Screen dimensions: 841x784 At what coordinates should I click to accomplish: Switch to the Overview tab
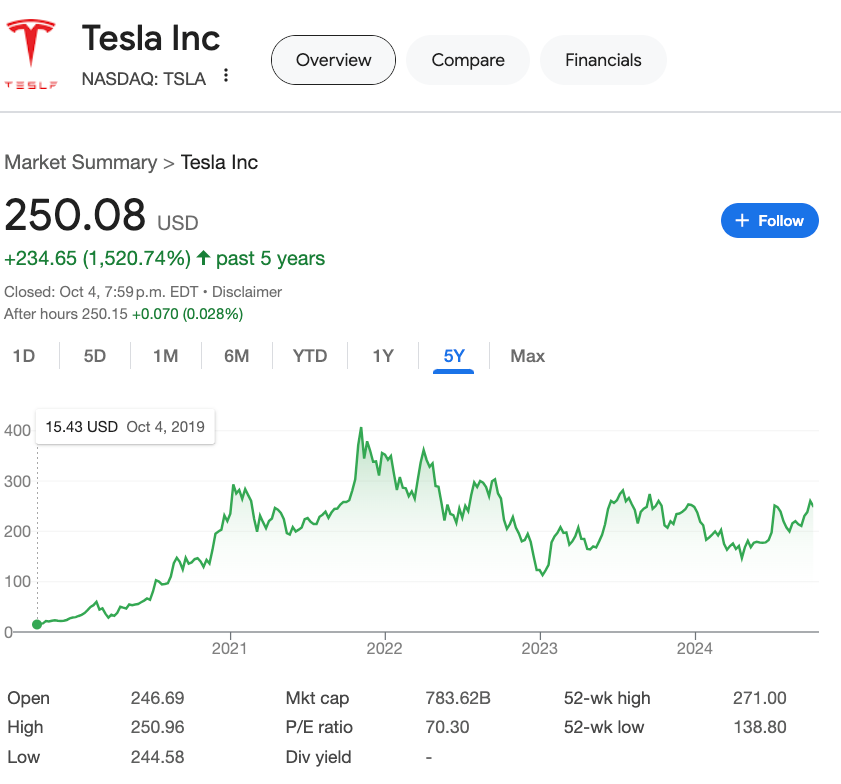[333, 60]
